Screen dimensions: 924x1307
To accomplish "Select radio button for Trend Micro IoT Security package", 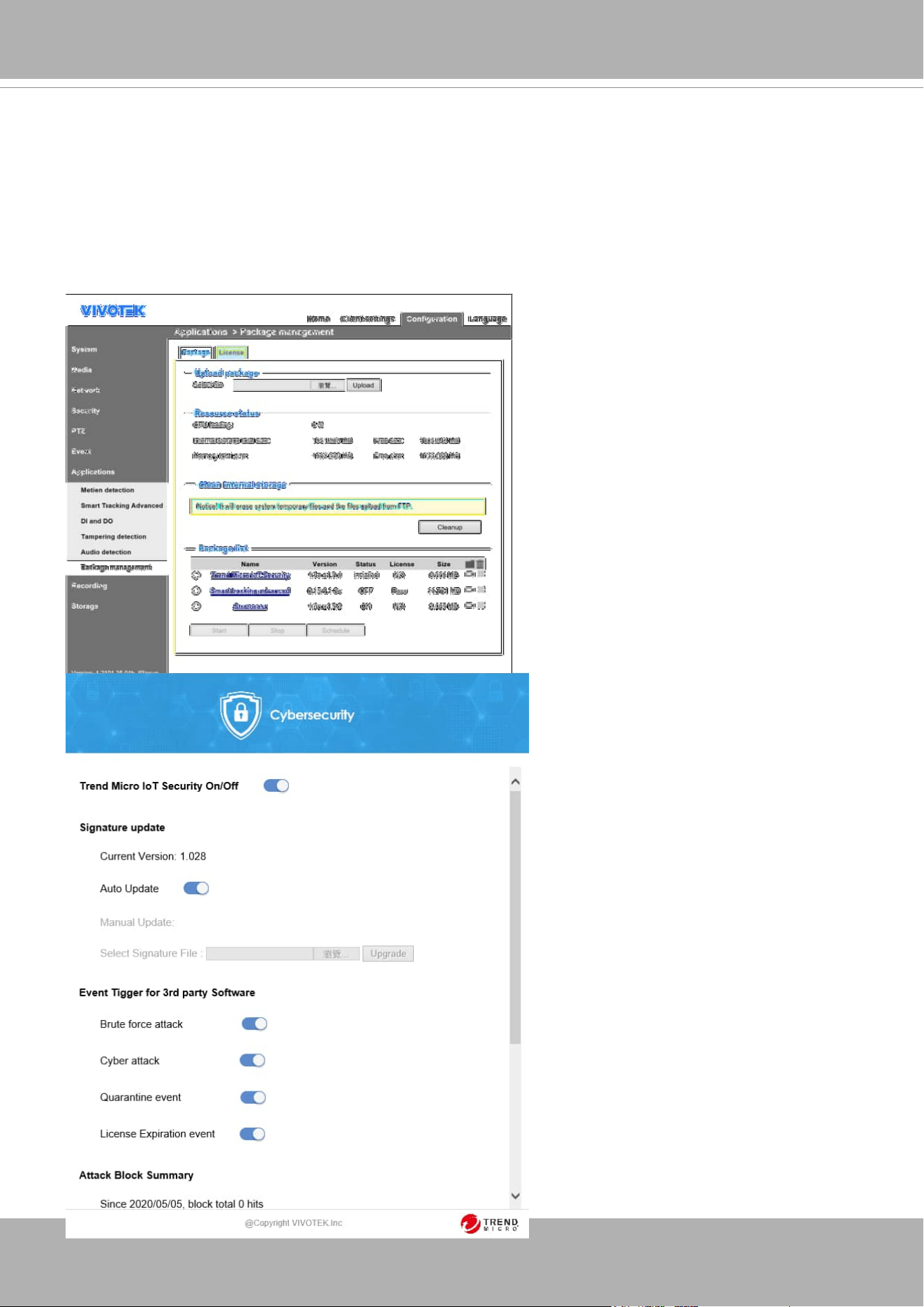I will (x=196, y=575).
